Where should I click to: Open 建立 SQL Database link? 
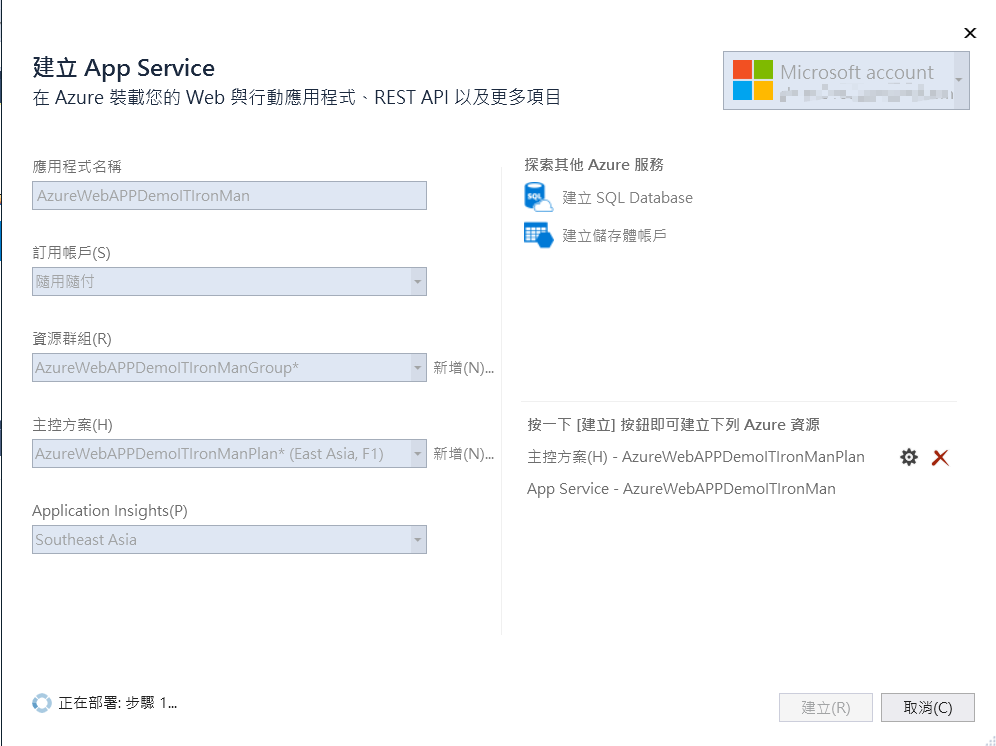627,198
